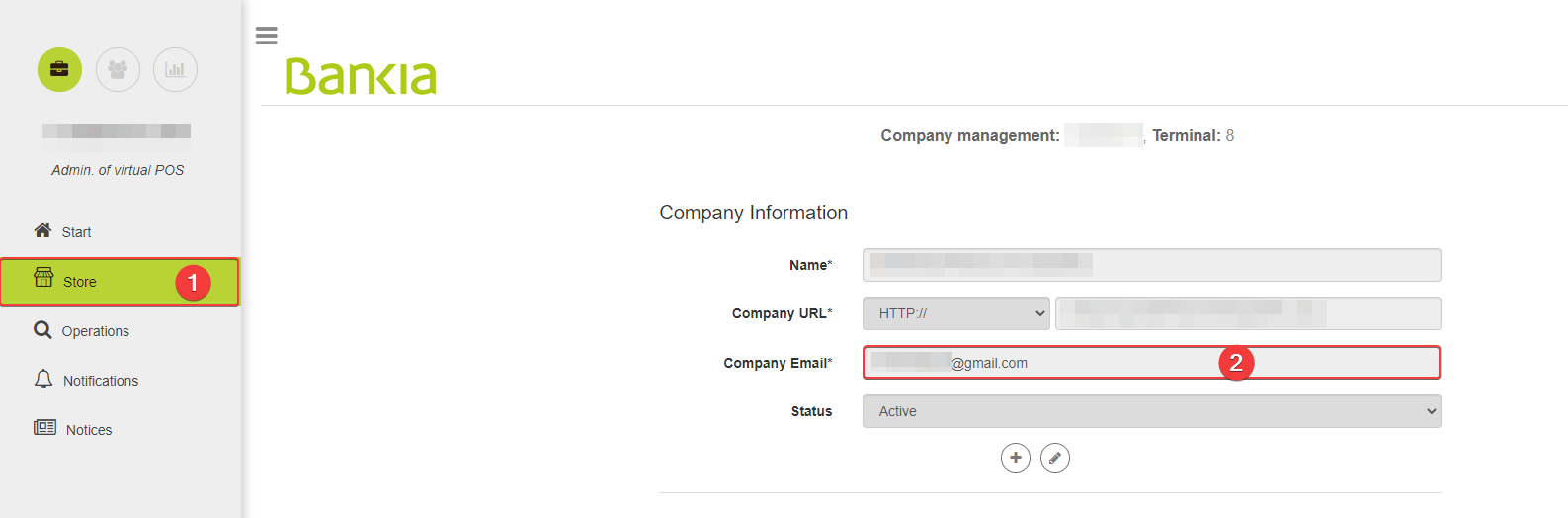Click the pencil edit company button

(x=1055, y=458)
